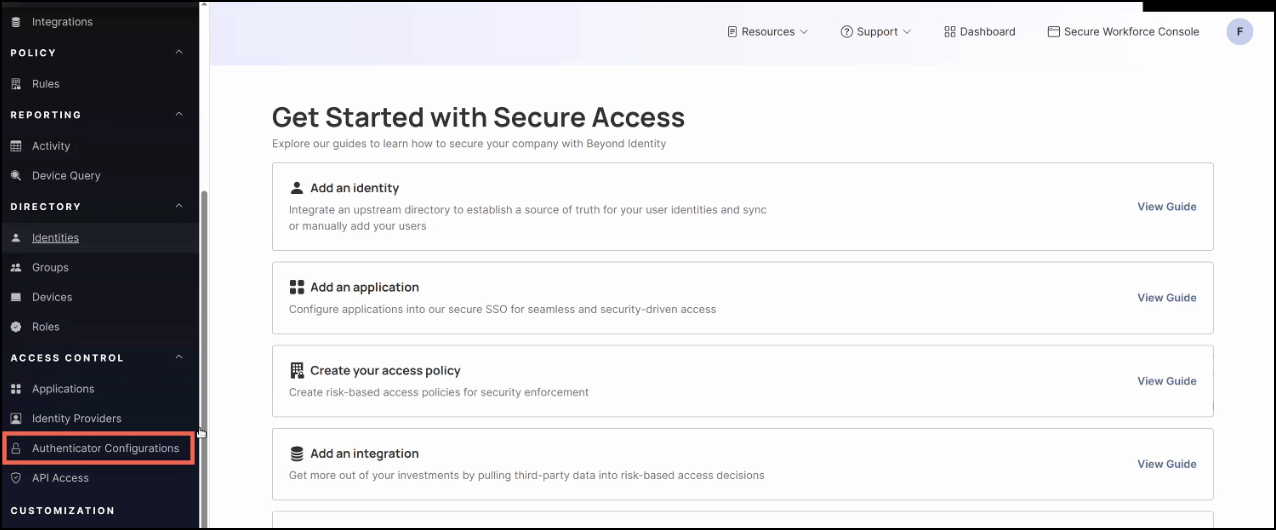Viewport: 1276px width, 530px height.
Task: Open the Support dropdown menu
Action: [876, 32]
